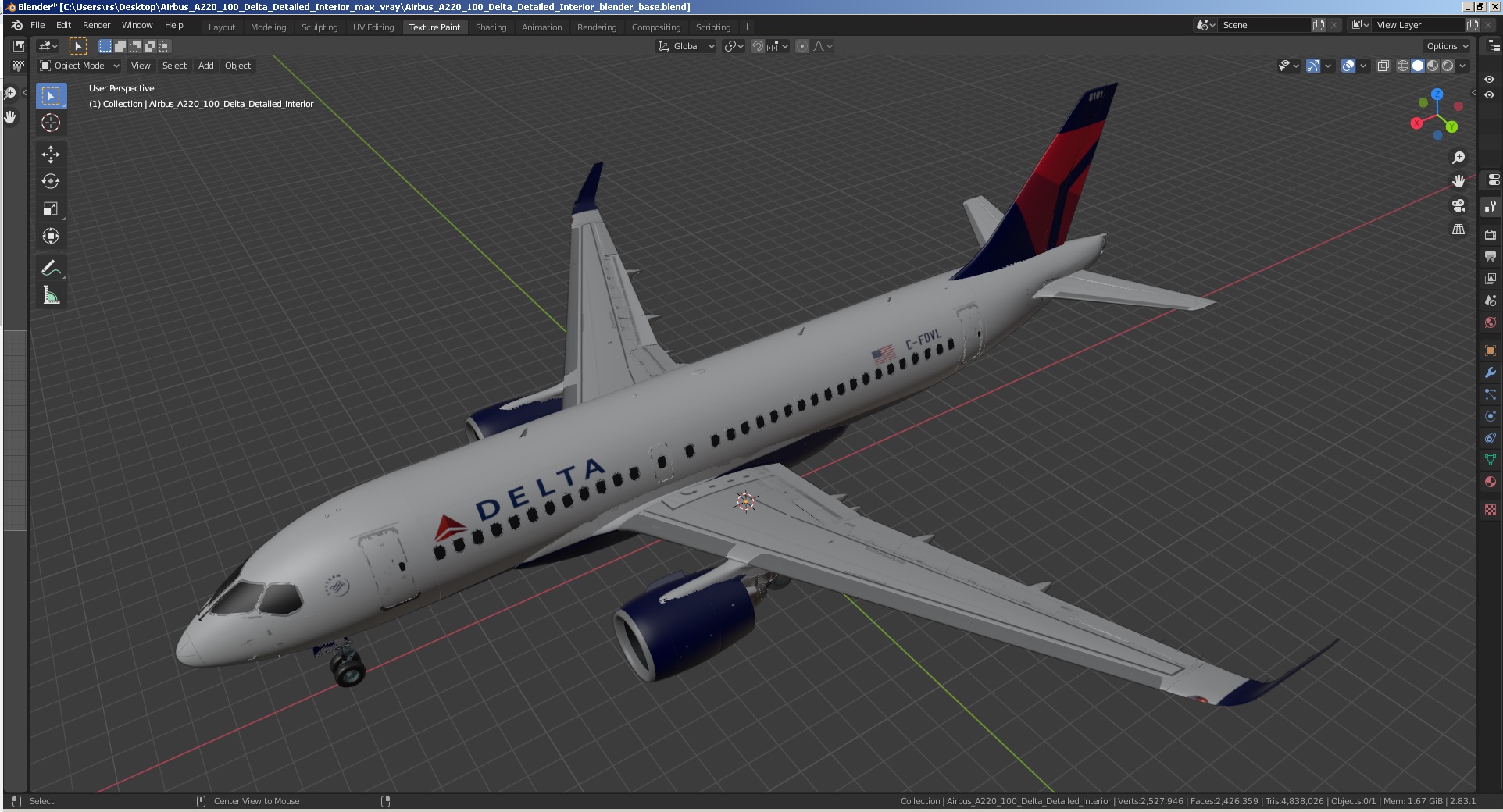The image size is (1503, 812).
Task: Switch to the Modeling workspace tab
Action: 268,27
